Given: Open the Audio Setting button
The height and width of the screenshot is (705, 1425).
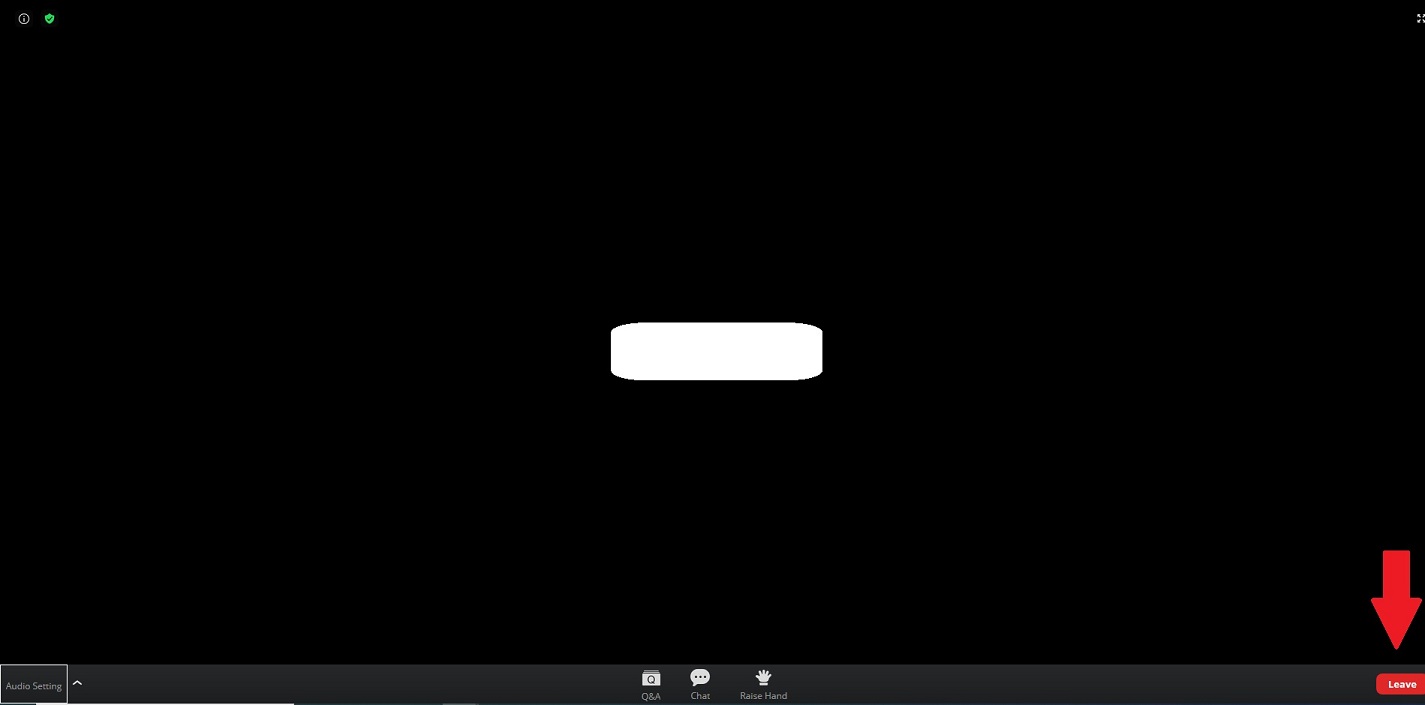Looking at the screenshot, I should (34, 685).
